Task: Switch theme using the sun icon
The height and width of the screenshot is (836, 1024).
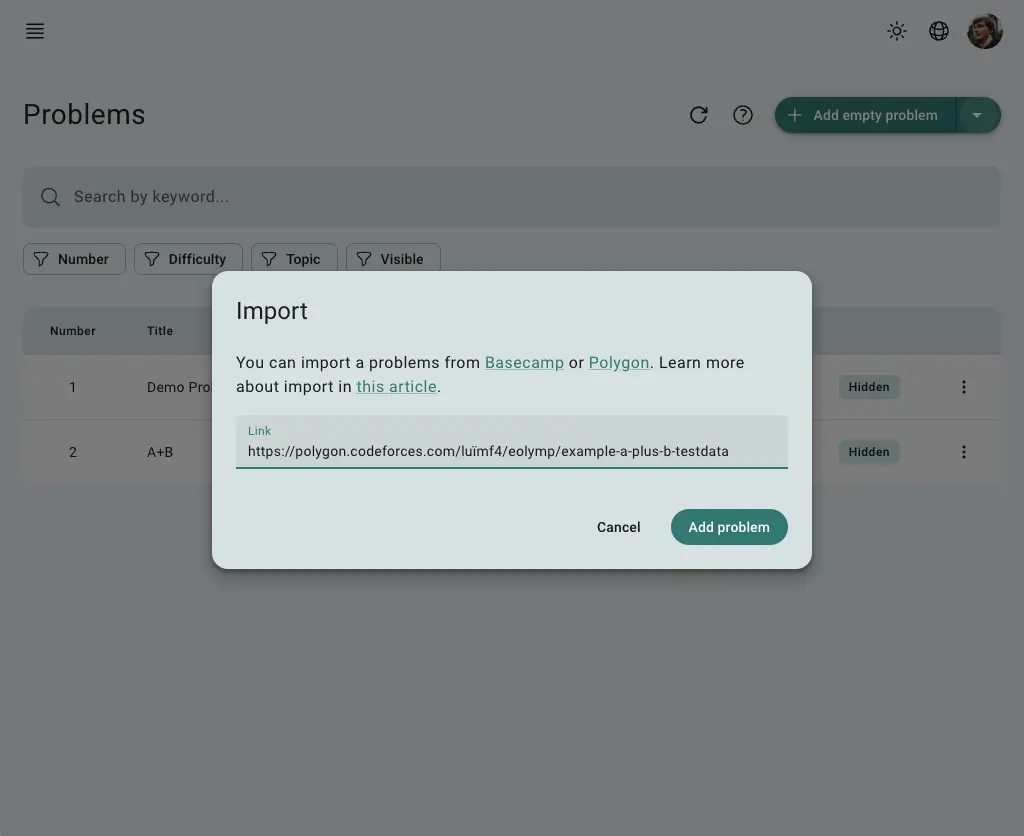Action: pyautogui.click(x=896, y=31)
